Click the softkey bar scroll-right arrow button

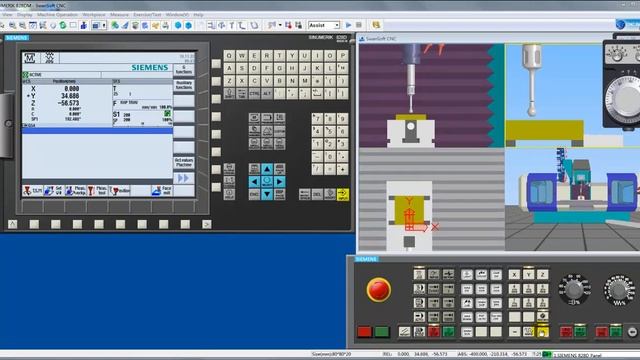click(x=207, y=224)
